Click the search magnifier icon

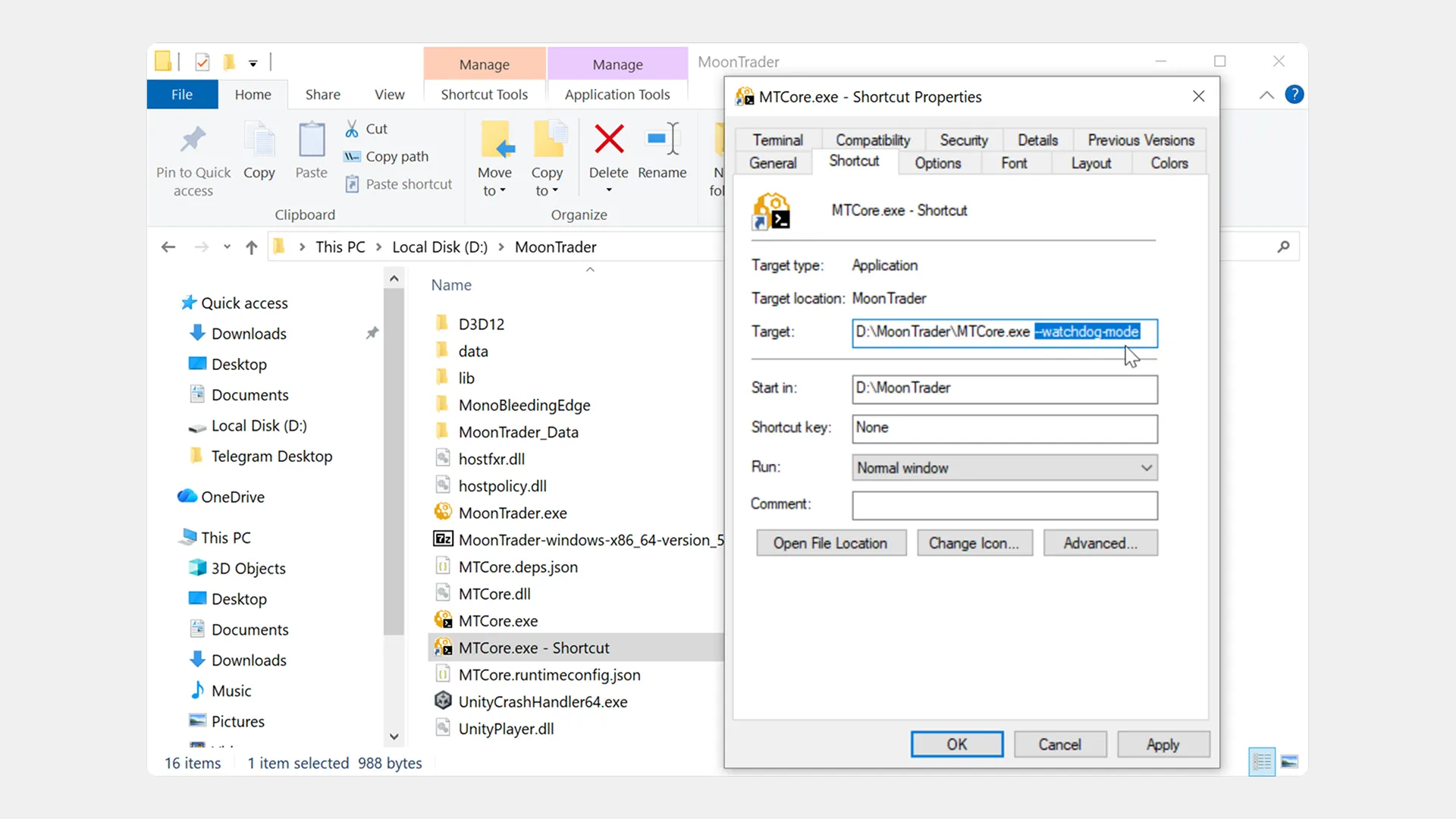coord(1283,247)
